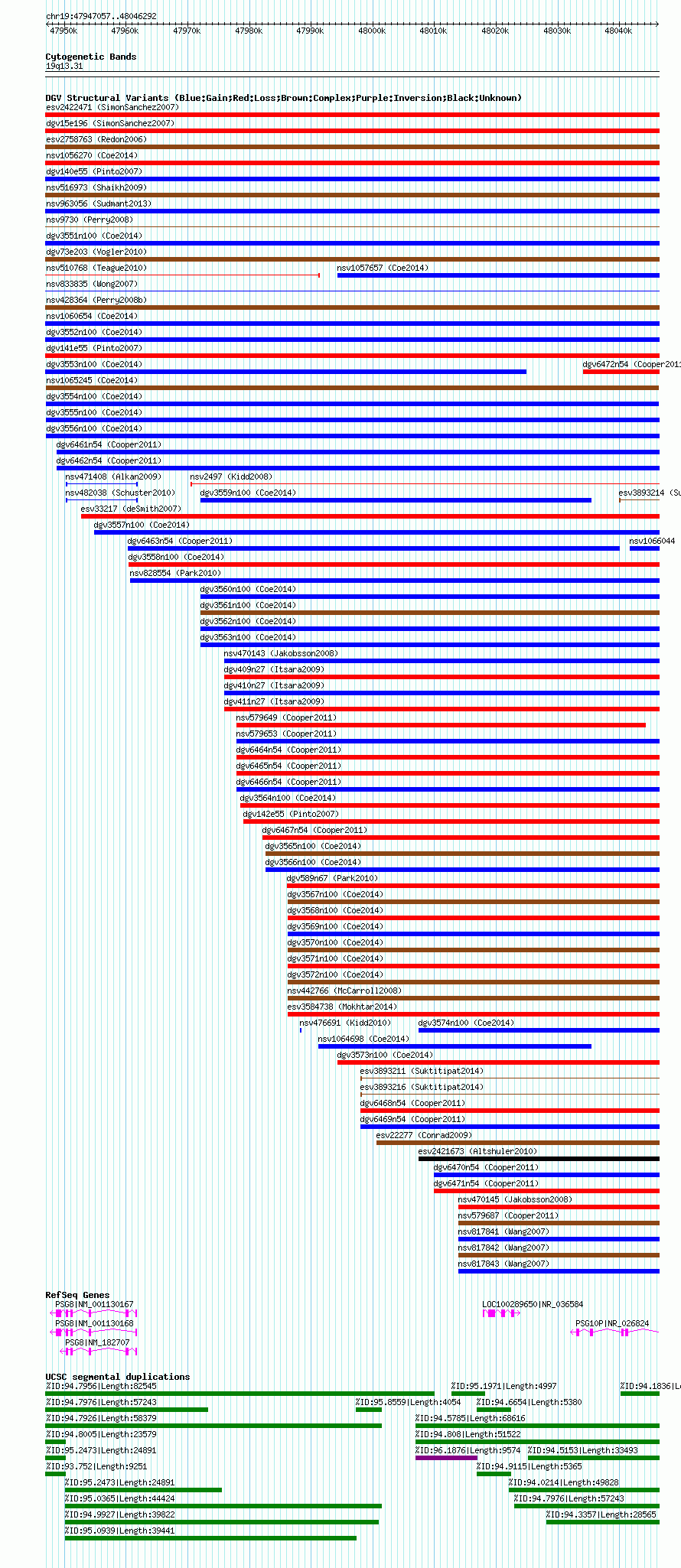Viewport: 681px width, 1568px height.
Task: Select the nsv1057657 (Coe2014) blue gain bar
Action: [498, 275]
